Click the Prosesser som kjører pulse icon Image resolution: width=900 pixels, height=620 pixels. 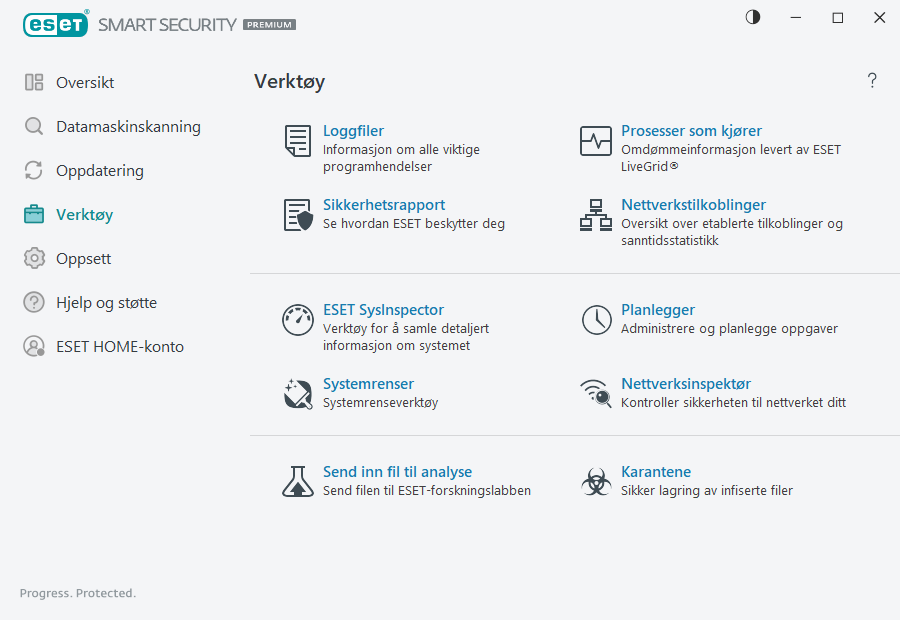point(595,141)
